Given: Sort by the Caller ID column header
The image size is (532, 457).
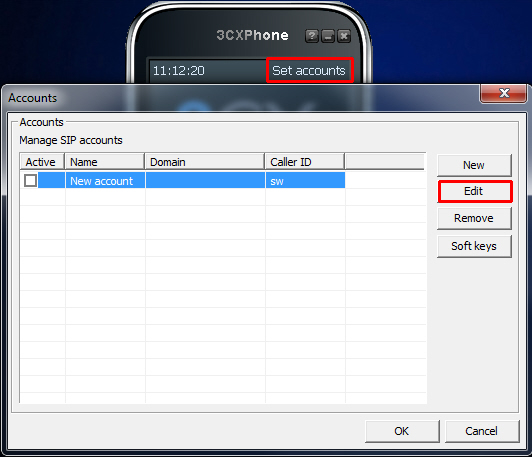Looking at the screenshot, I should tap(305, 161).
